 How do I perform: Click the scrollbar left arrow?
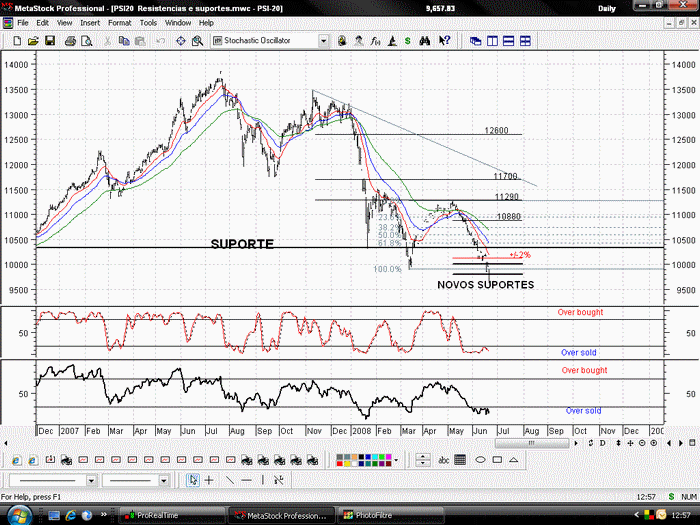[x=6, y=443]
